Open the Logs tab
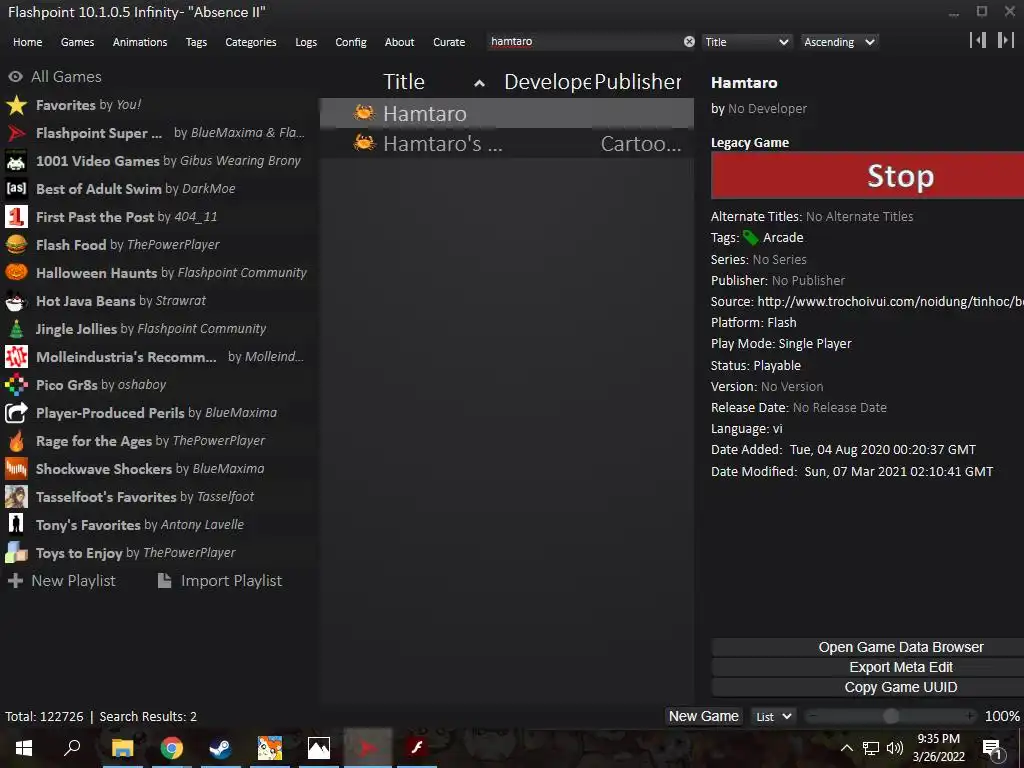Image resolution: width=1024 pixels, height=768 pixels. point(306,42)
